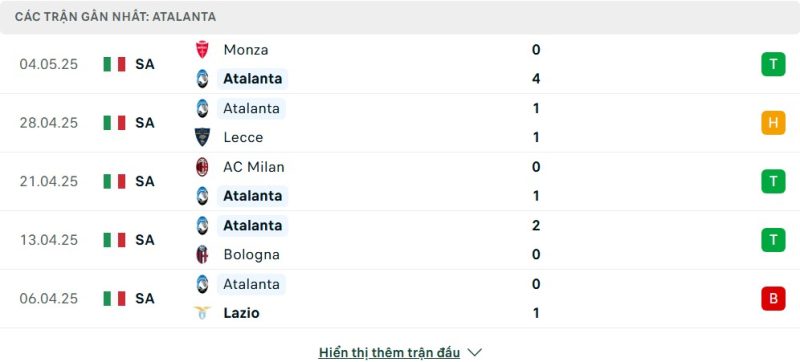Click the Lecce club crest icon

[x=203, y=137]
